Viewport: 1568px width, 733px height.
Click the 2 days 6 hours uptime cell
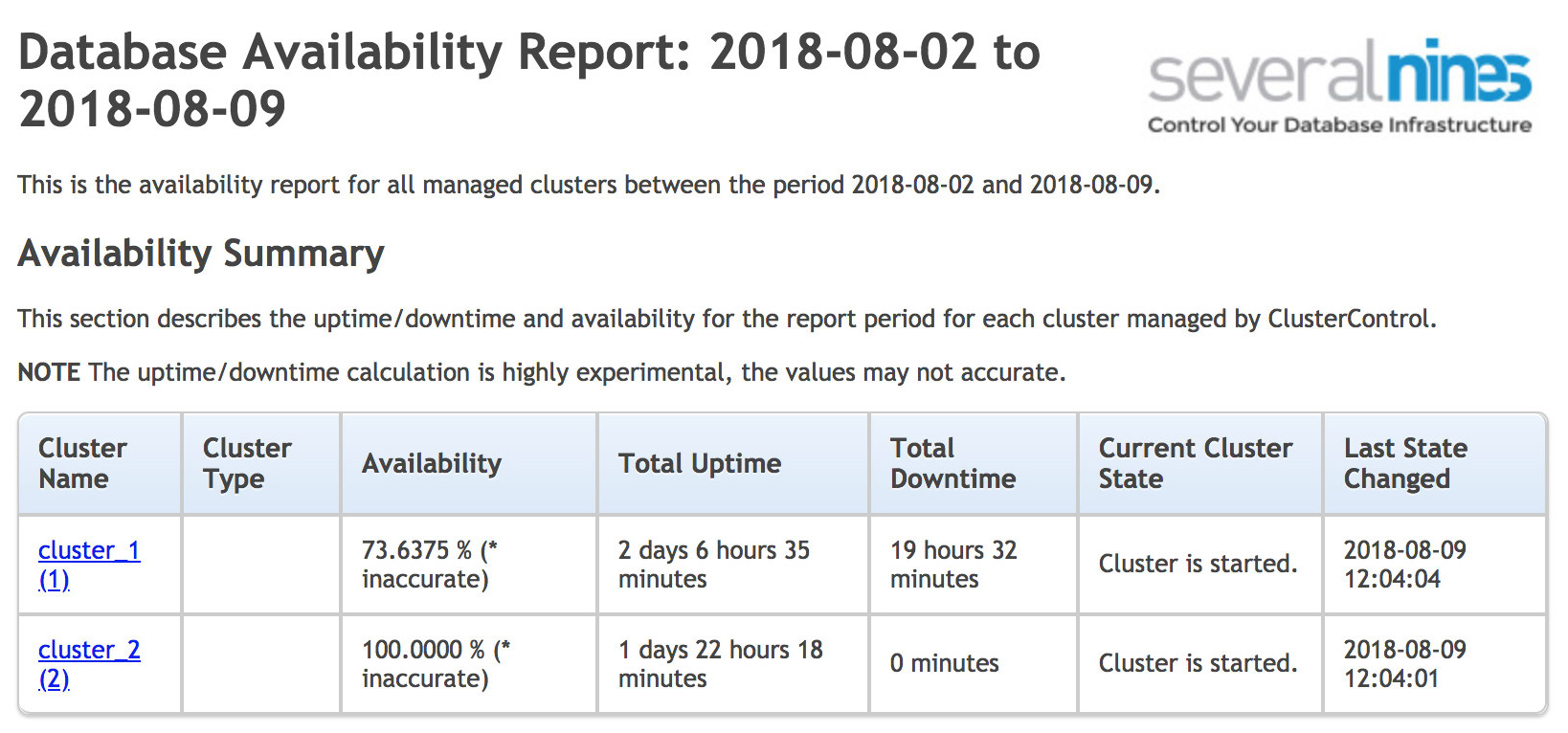[x=733, y=565]
